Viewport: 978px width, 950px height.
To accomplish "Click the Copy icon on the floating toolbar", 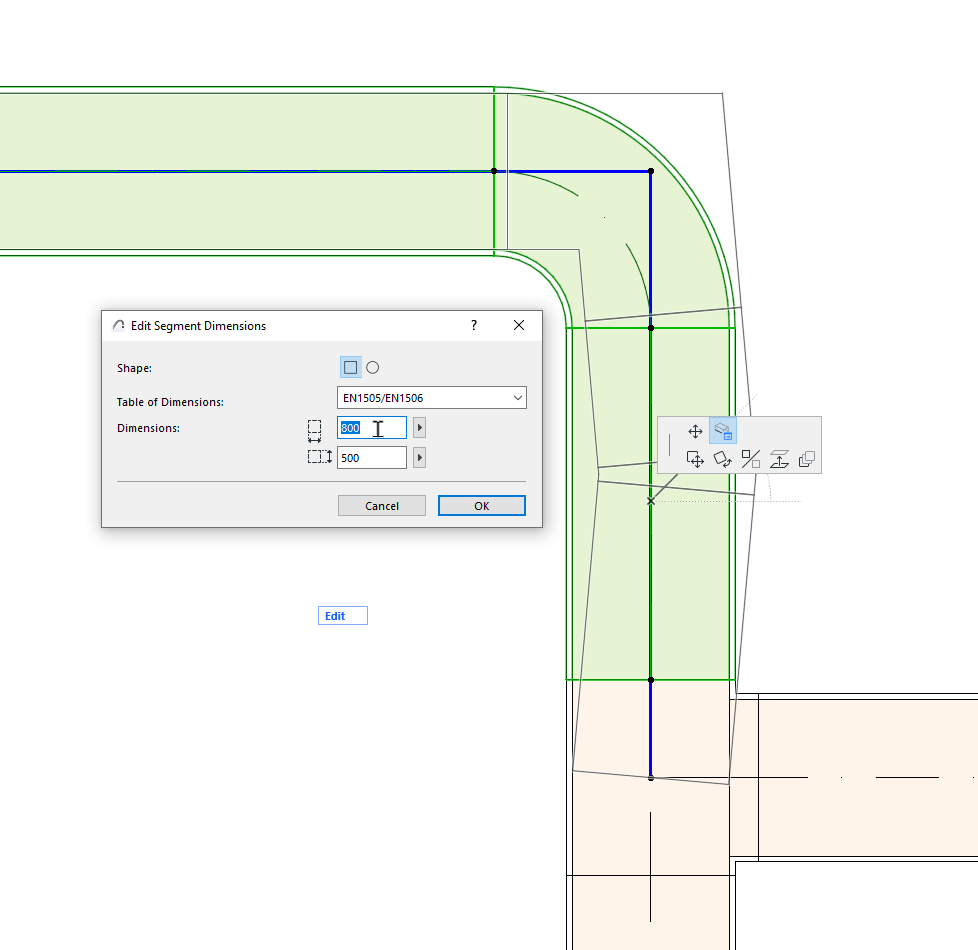I will [806, 459].
